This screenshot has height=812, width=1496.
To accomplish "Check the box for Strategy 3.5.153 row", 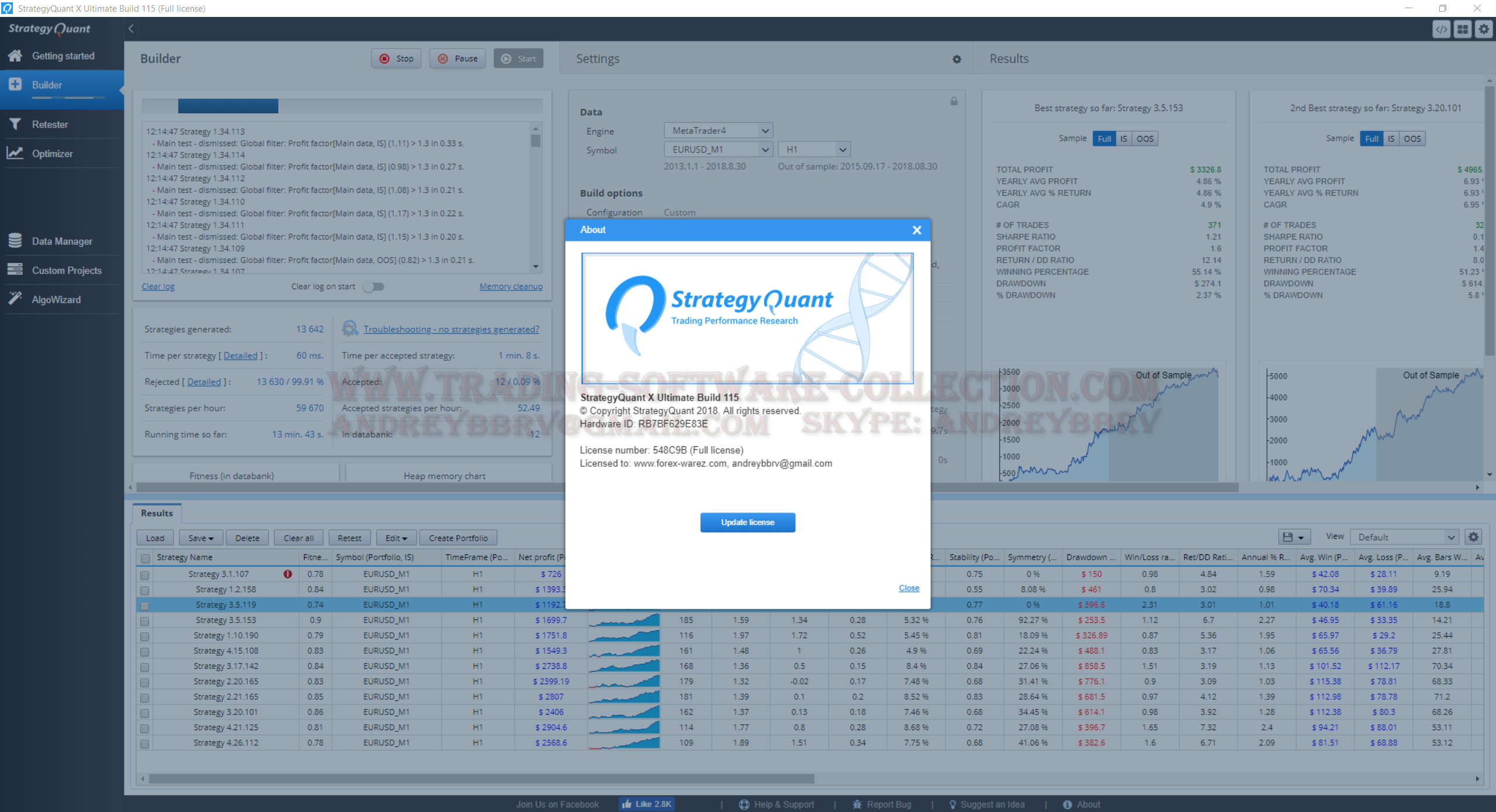I will click(x=145, y=621).
